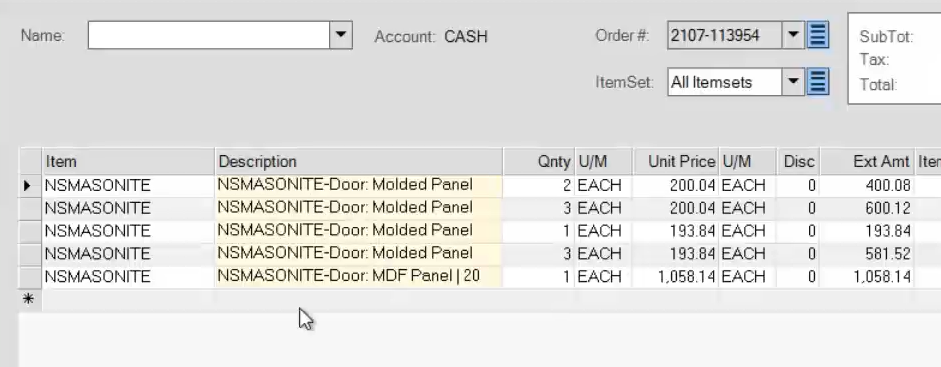Expand the Order # dropdown arrow
This screenshot has height=367, width=941.
[x=793, y=35]
